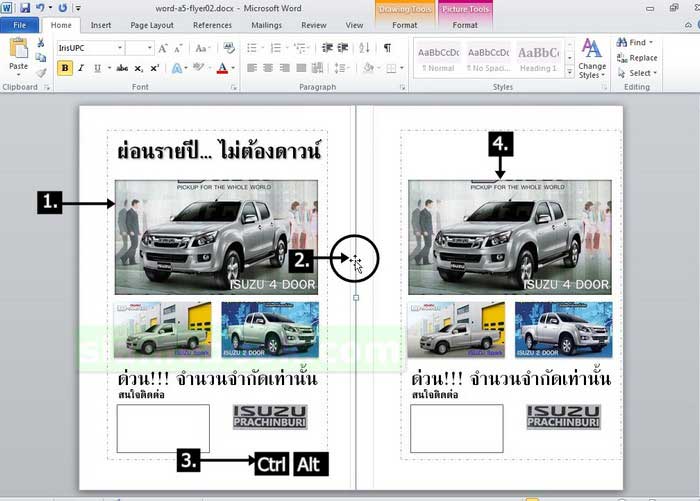Cut the selection with the scissors icon

[41, 43]
